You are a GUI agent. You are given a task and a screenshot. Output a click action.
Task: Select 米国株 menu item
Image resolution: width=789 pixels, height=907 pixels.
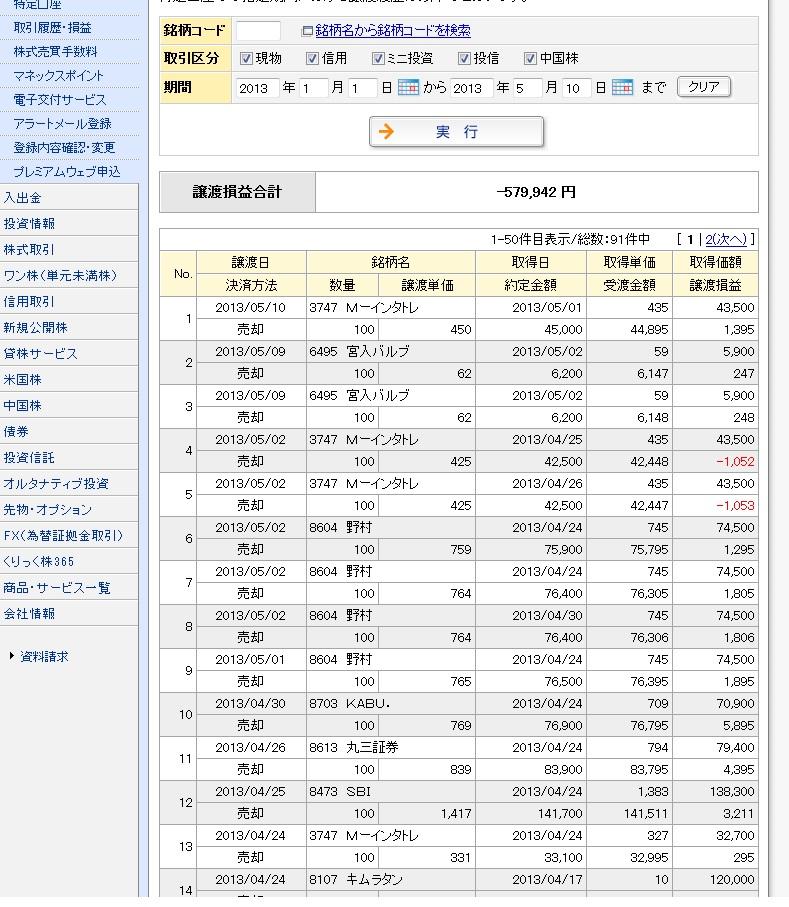(69, 379)
